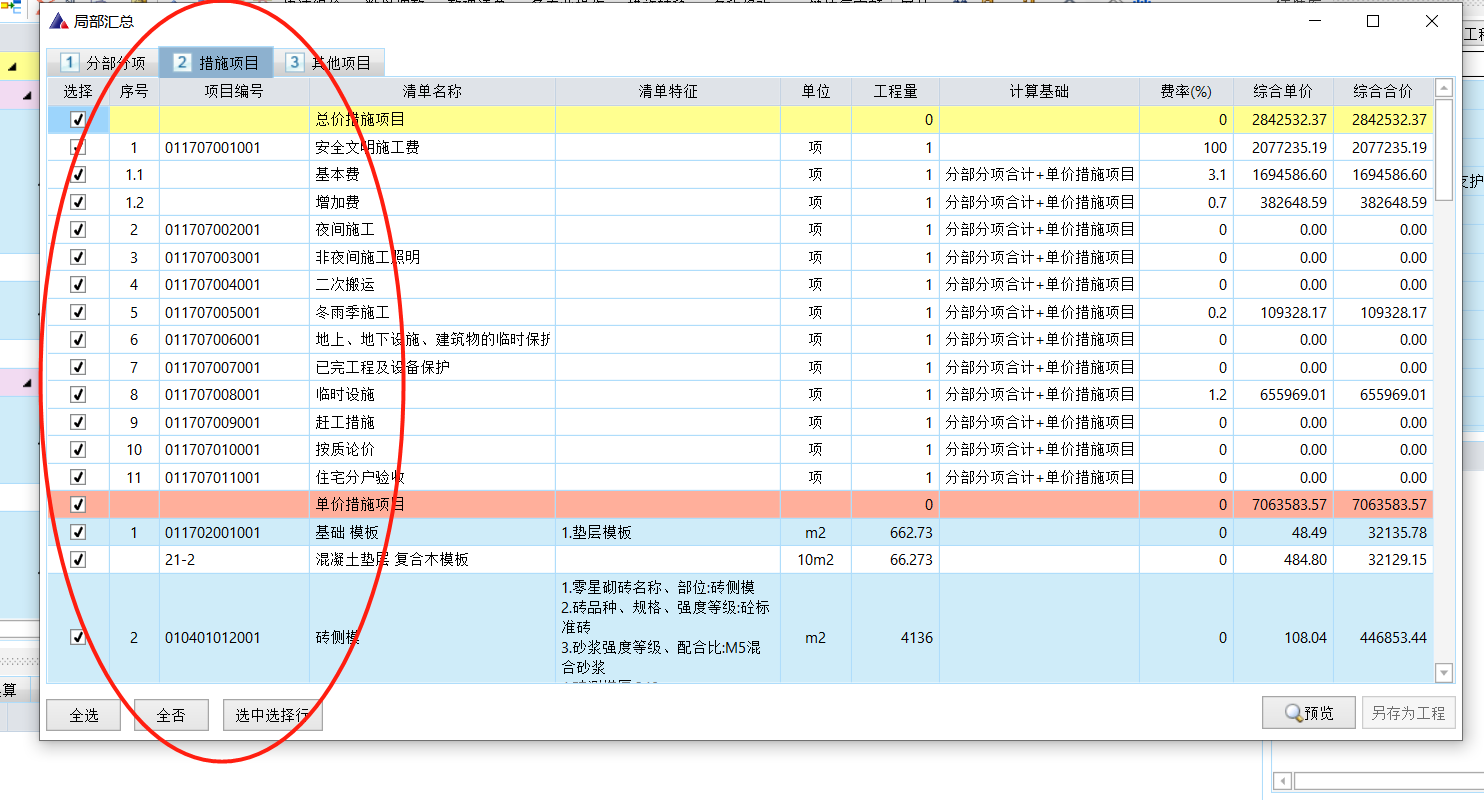
Task: Click the 655969.01 unit price cell
Action: pyautogui.click(x=1283, y=395)
